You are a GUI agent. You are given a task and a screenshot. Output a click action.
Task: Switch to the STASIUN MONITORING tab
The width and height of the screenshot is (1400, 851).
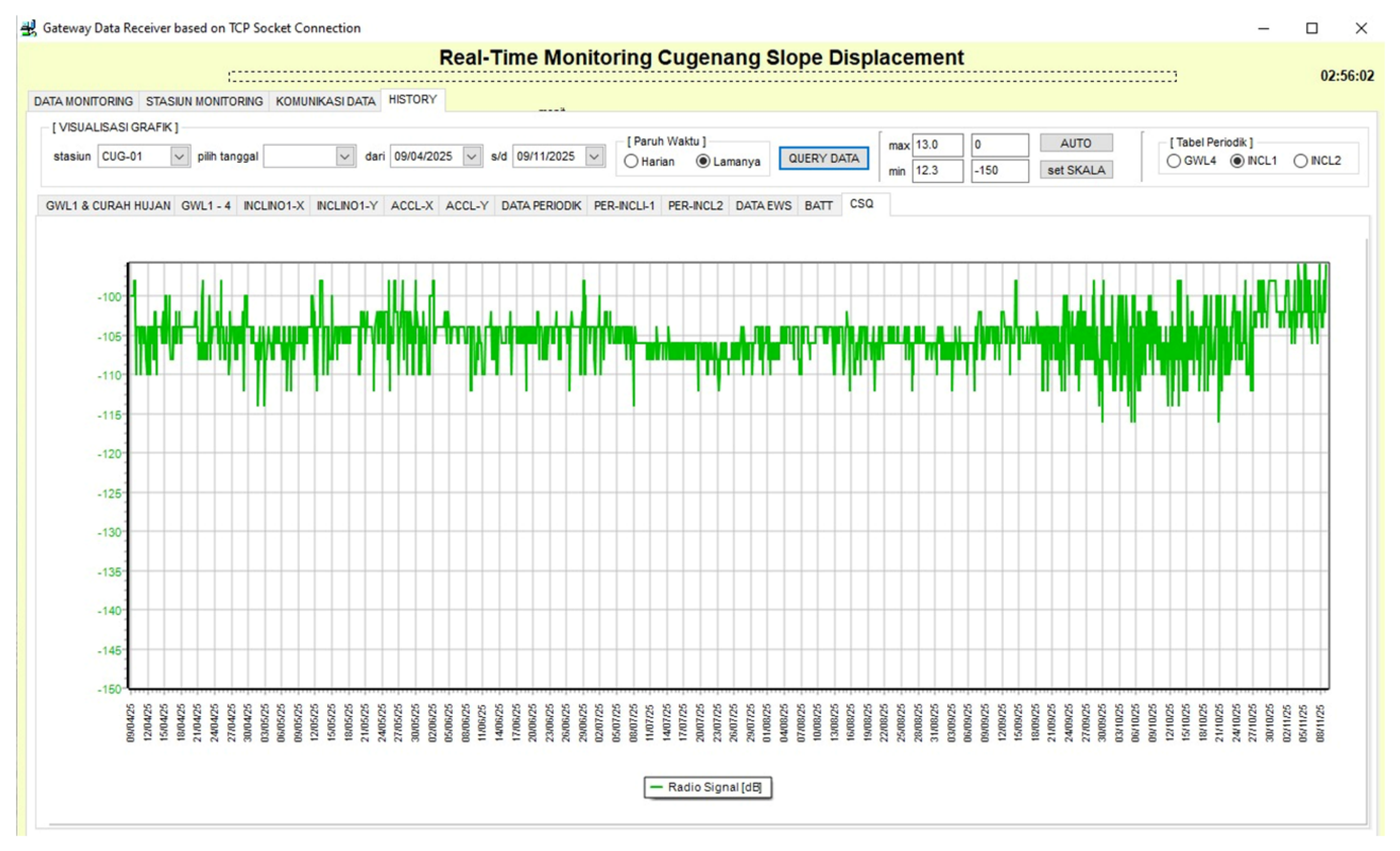point(204,101)
